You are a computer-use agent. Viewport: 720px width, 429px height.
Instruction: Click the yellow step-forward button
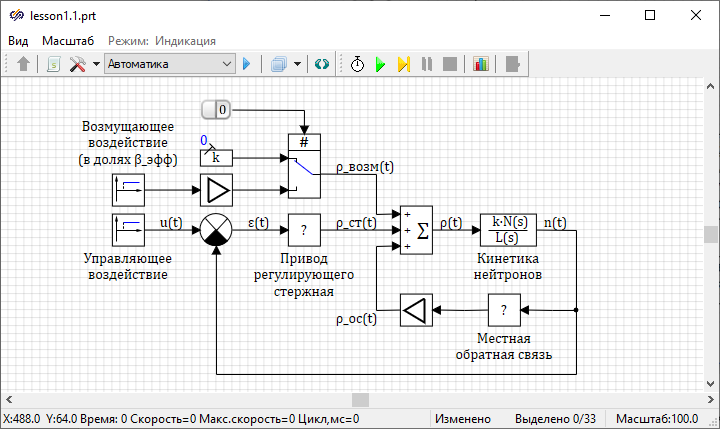tap(403, 64)
